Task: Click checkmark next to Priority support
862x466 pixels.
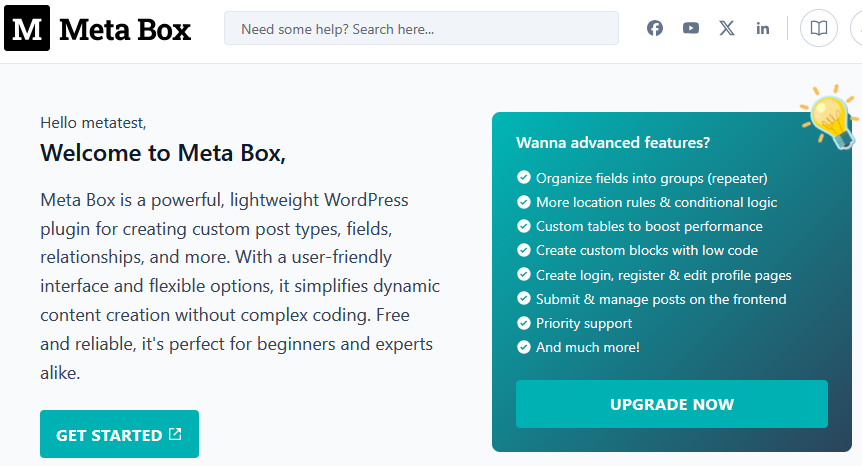Action: [523, 323]
